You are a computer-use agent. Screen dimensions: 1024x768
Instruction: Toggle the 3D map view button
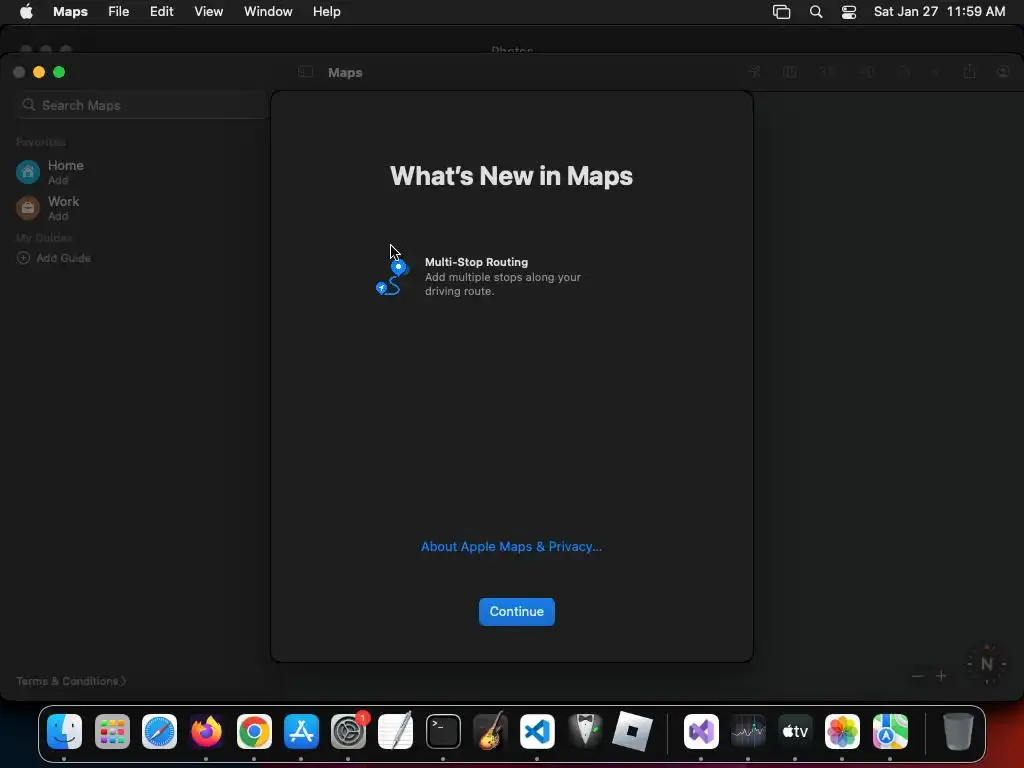[x=827, y=72]
